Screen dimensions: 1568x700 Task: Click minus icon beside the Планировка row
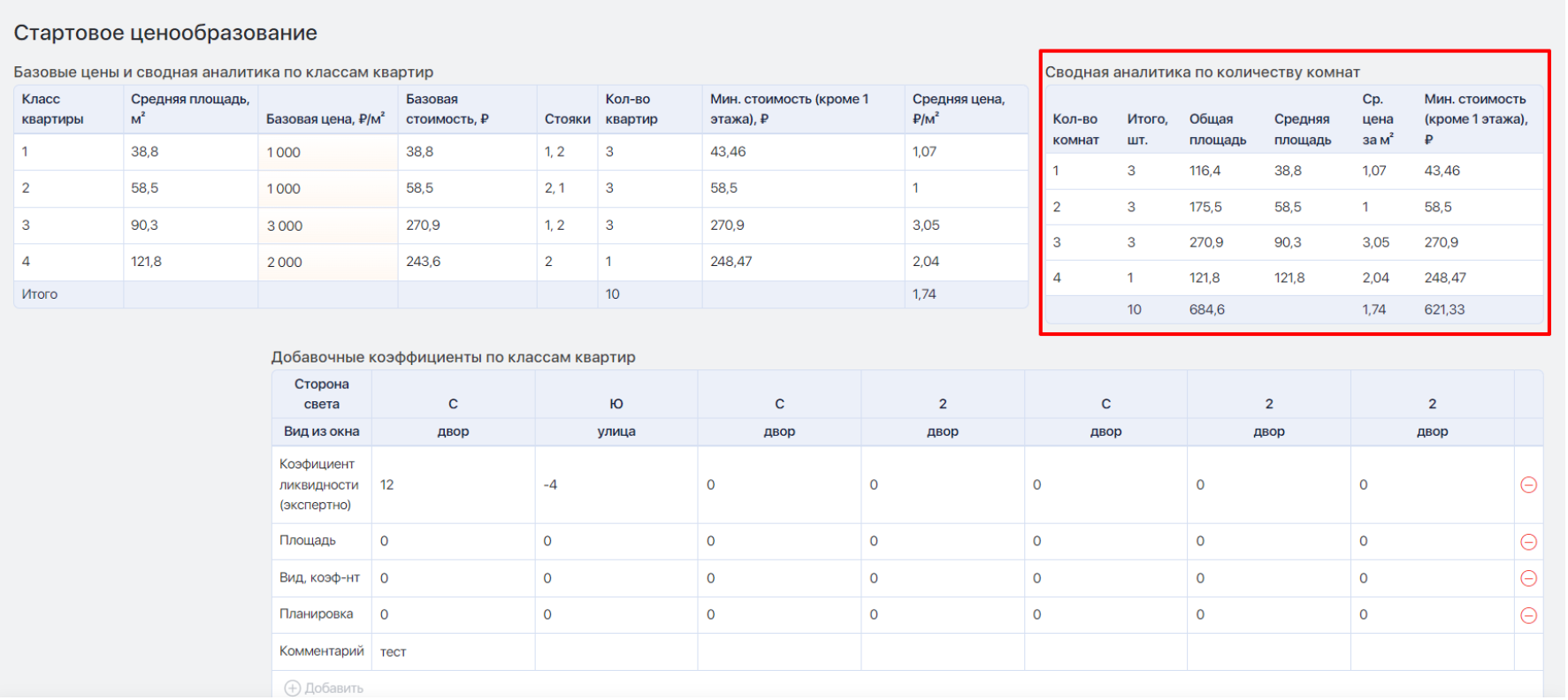coord(1529,616)
